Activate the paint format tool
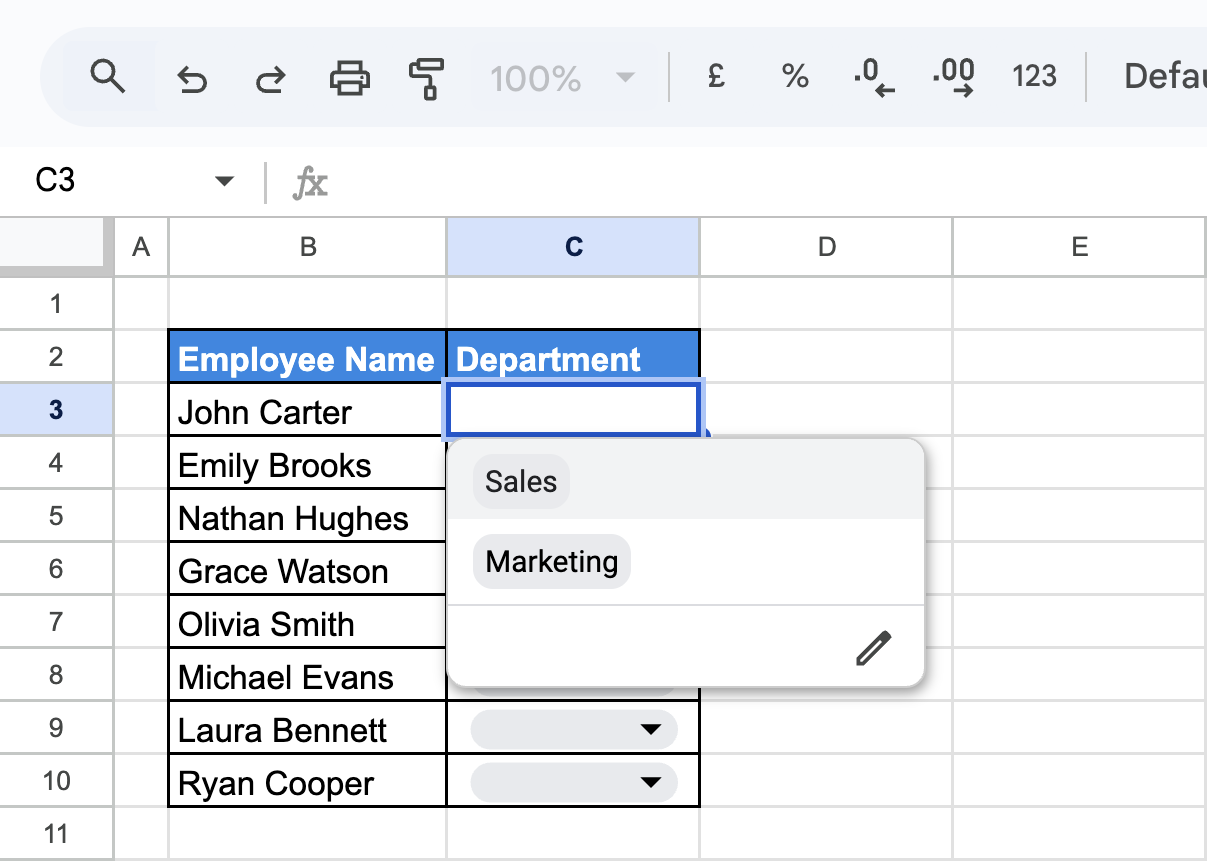This screenshot has height=861, width=1207. (x=427, y=77)
